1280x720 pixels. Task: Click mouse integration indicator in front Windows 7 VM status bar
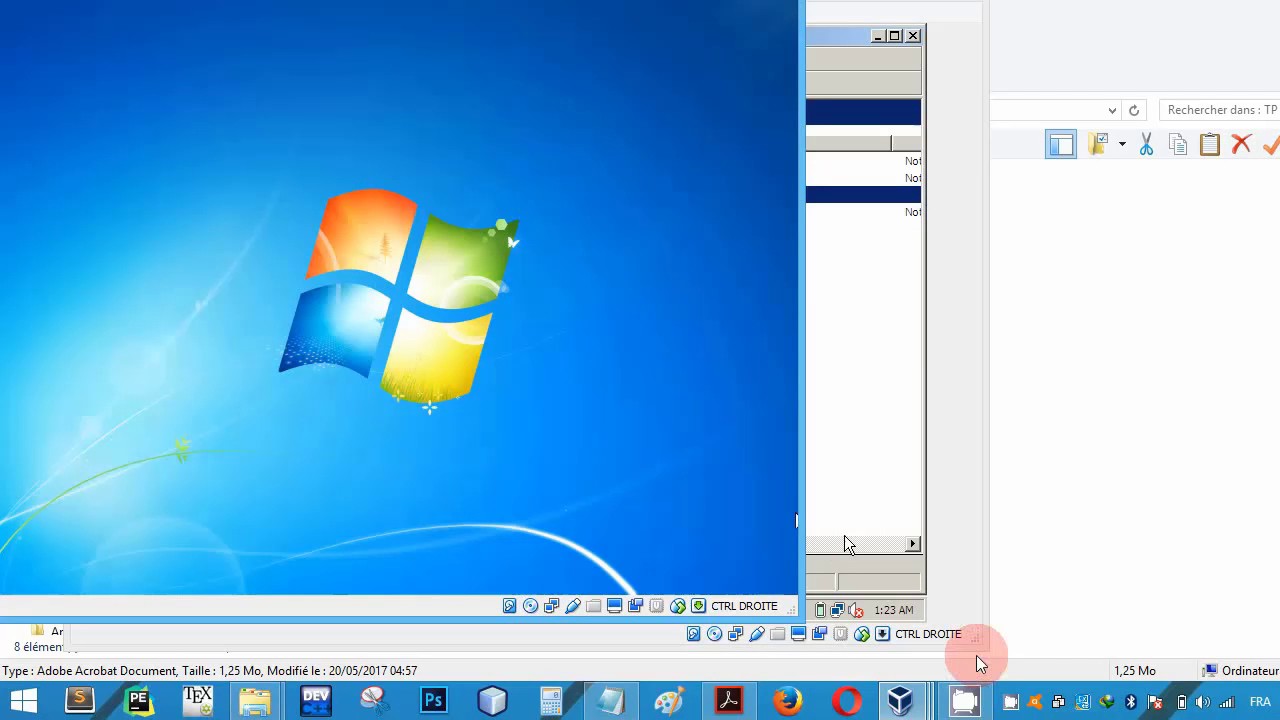678,606
